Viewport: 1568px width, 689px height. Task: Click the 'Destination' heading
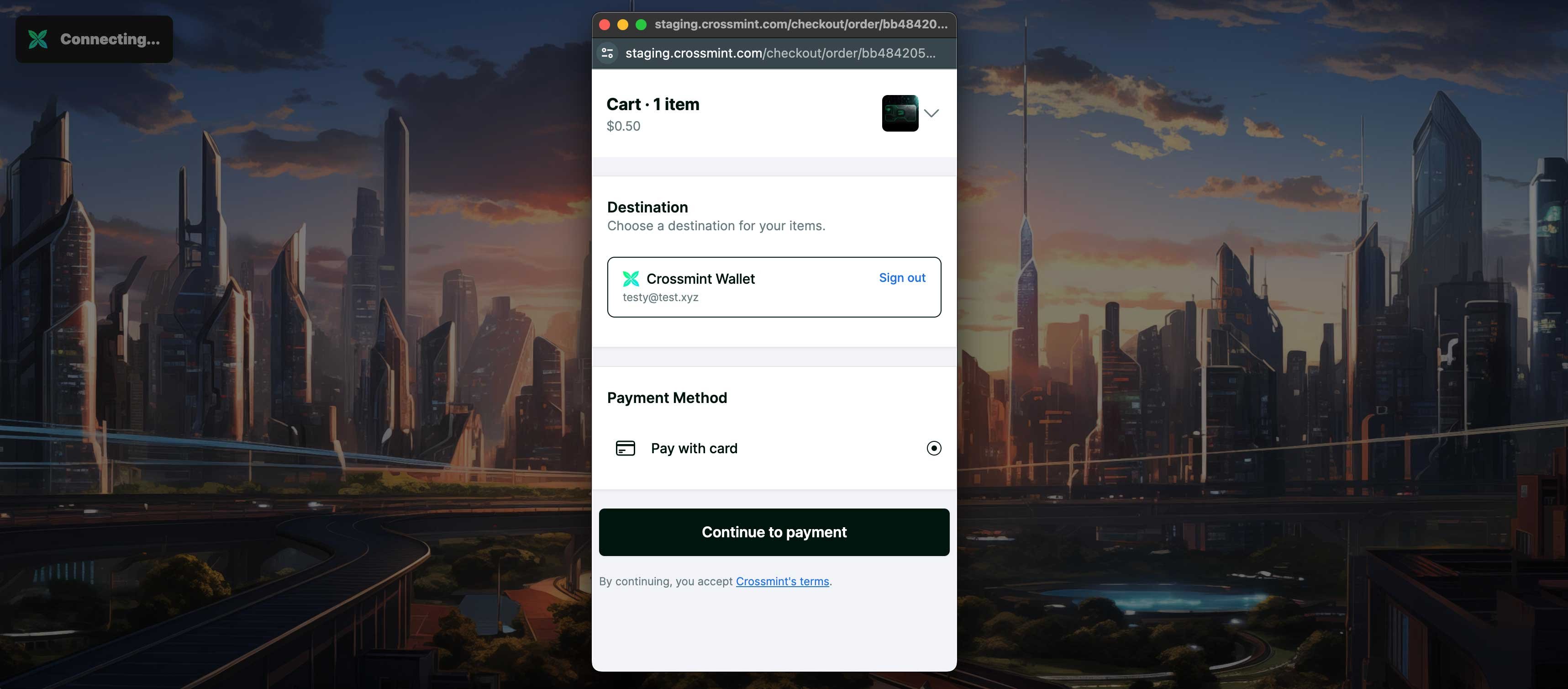[647, 207]
